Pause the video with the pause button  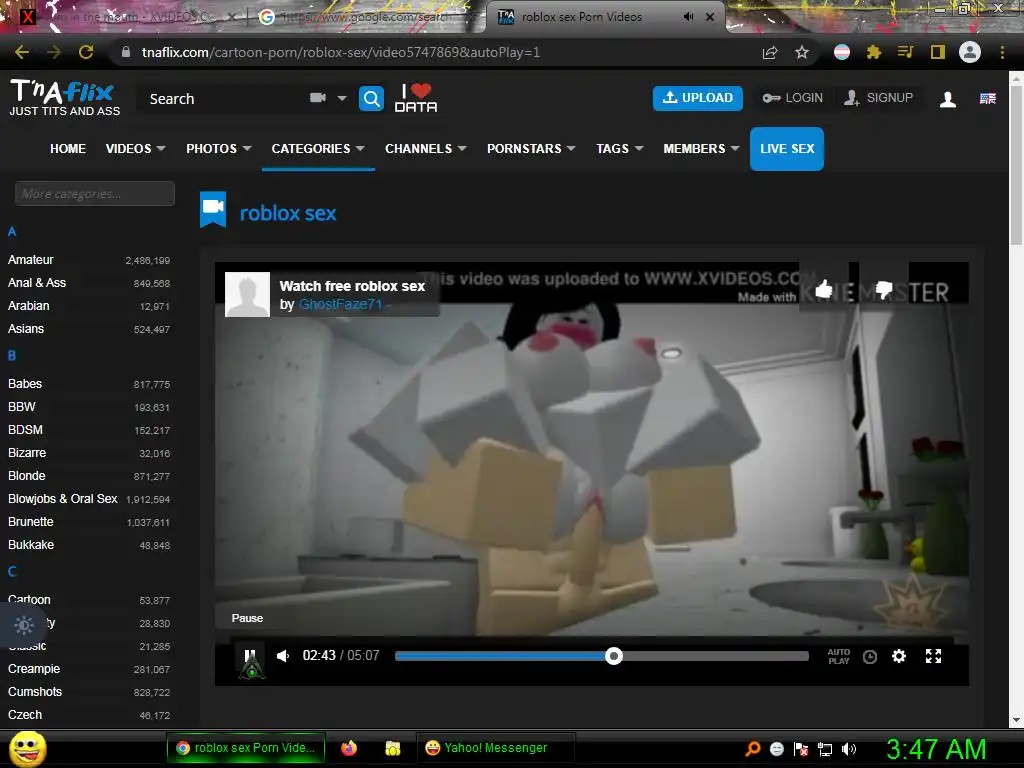(249, 656)
